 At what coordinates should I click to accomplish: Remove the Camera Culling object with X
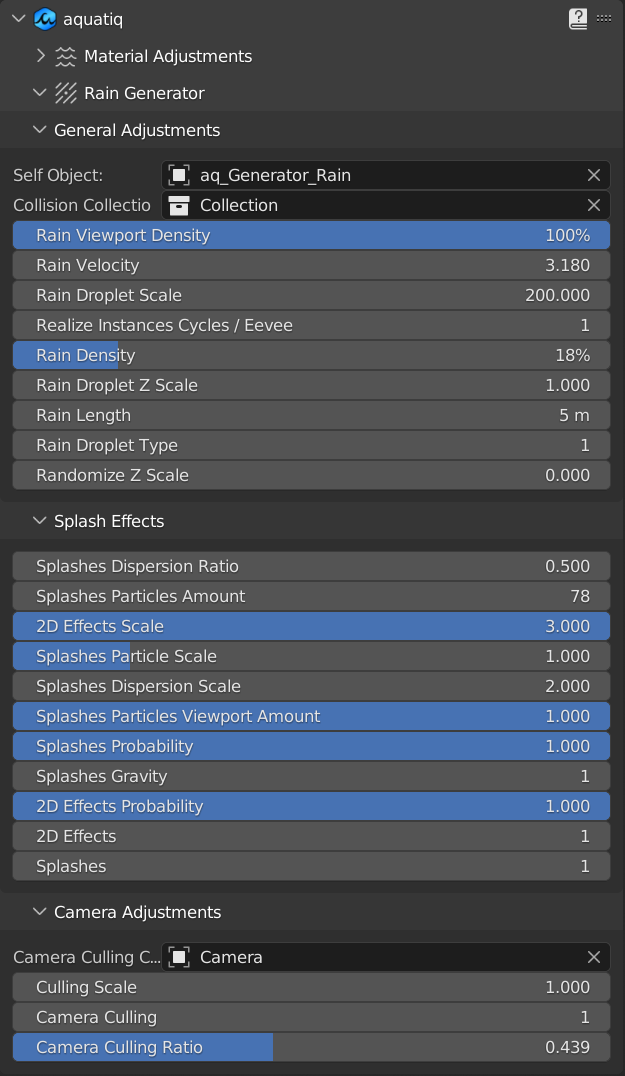pos(593,957)
